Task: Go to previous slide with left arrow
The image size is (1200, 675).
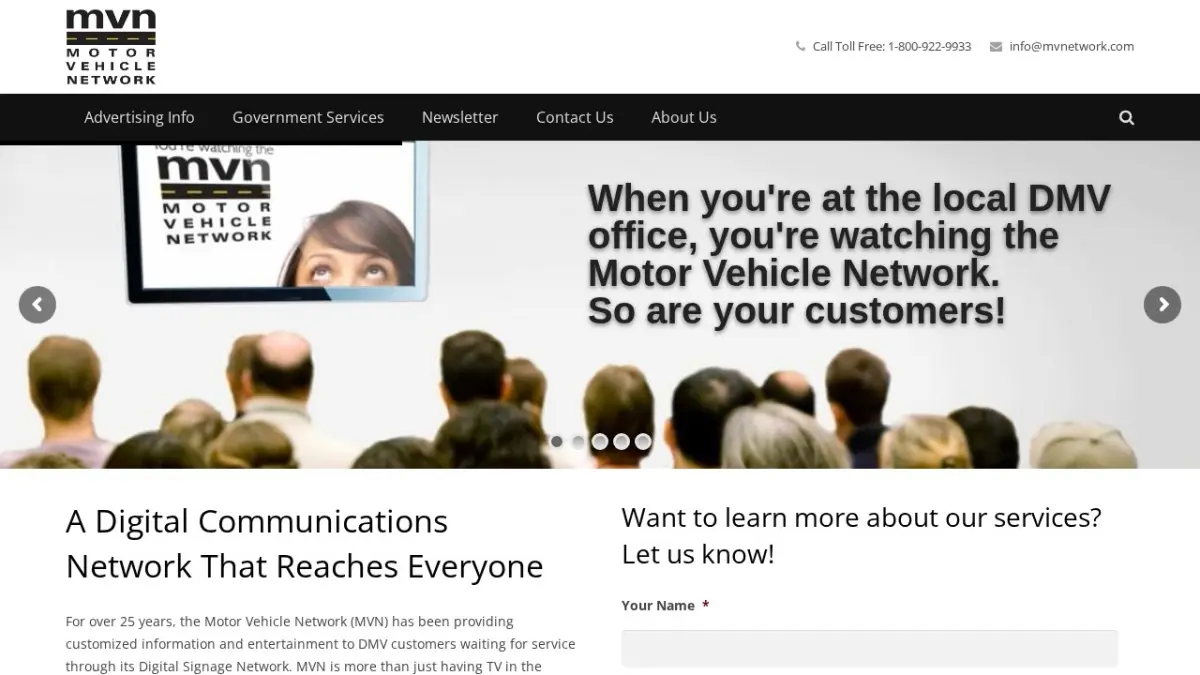Action: pos(37,305)
